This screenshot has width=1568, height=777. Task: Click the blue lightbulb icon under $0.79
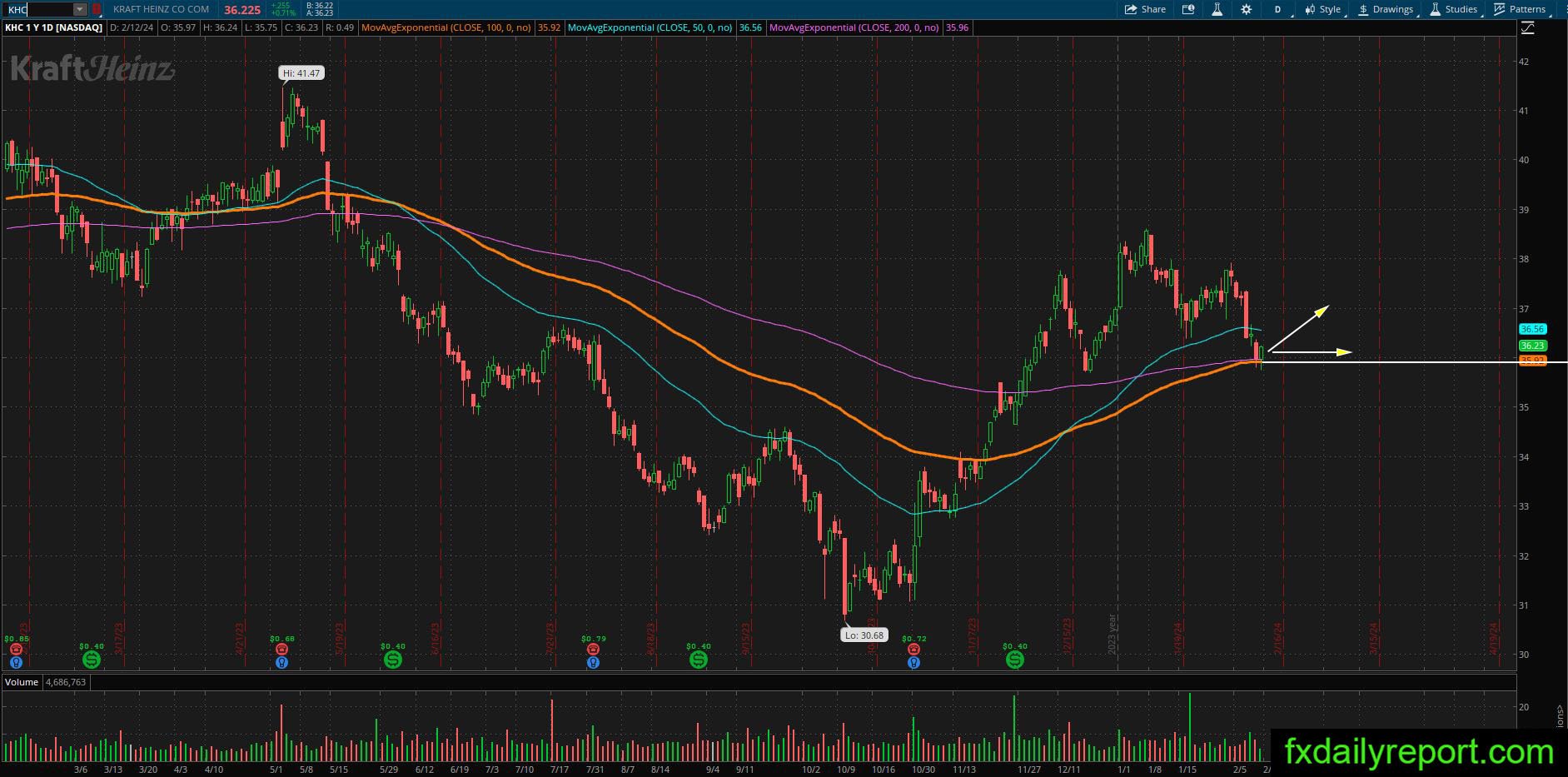coord(593,663)
